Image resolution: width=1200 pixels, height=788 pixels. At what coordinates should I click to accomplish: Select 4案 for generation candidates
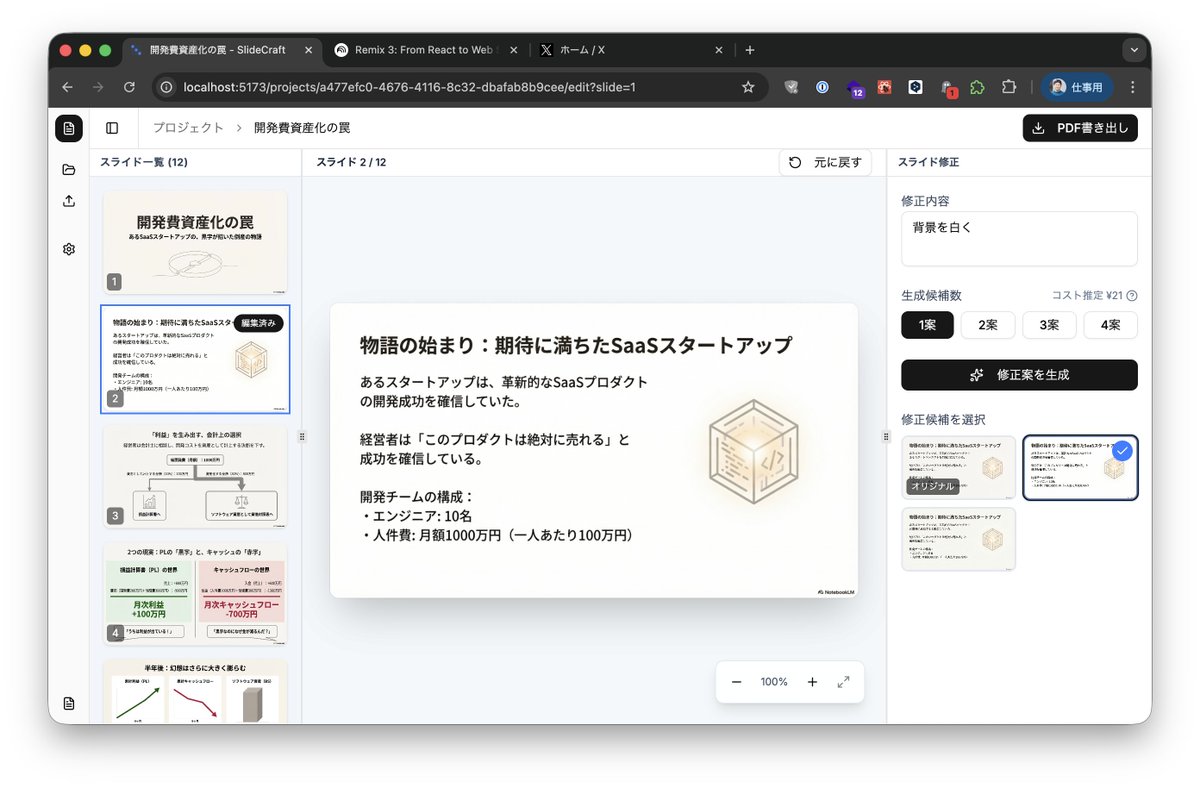[1110, 325]
